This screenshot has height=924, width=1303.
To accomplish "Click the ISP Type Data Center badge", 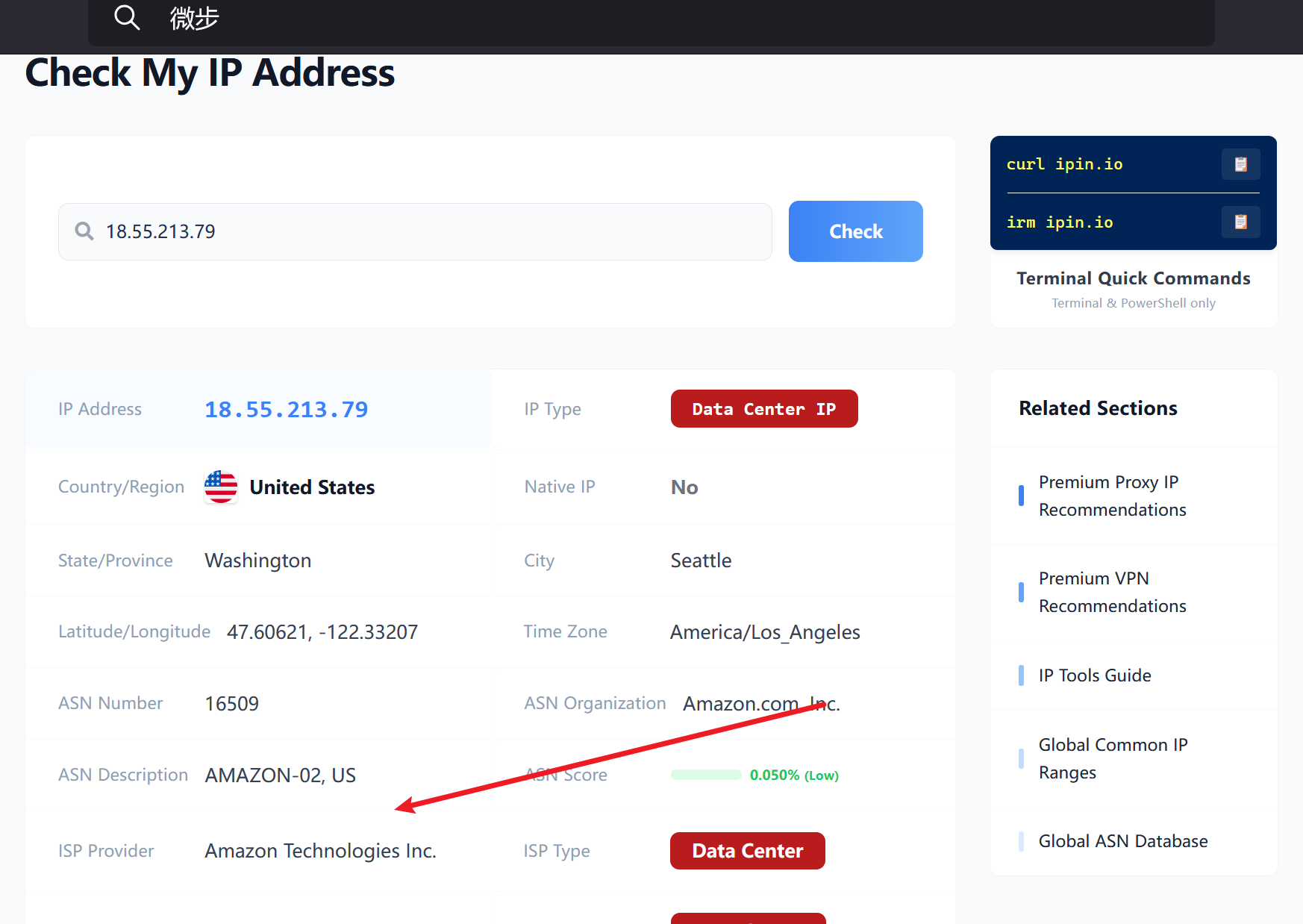I will tap(747, 851).
